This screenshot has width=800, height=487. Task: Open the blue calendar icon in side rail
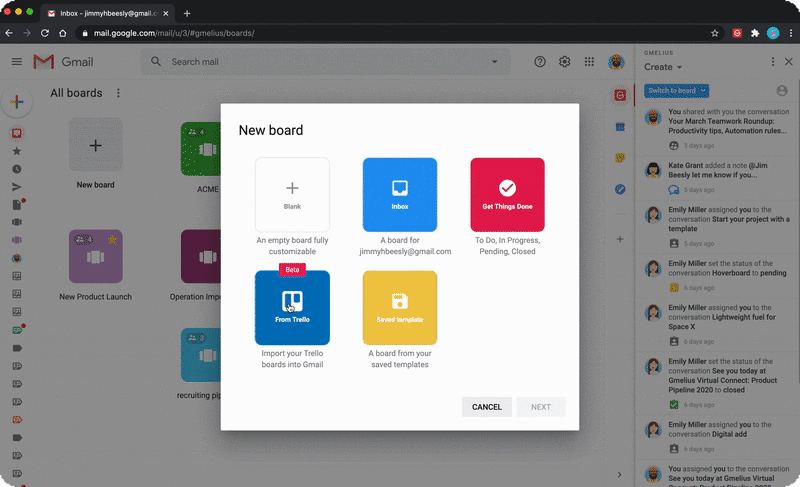coord(620,127)
